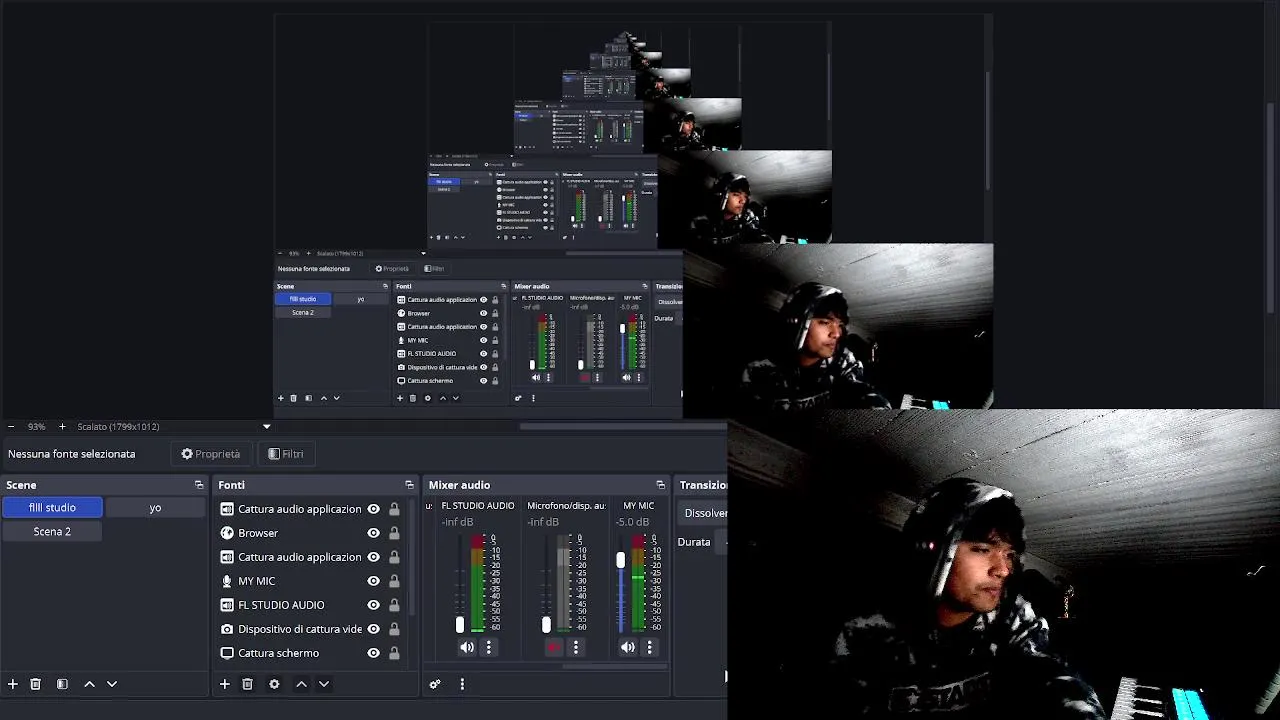
Task: Open Proprietà for the selected source
Action: 210,454
